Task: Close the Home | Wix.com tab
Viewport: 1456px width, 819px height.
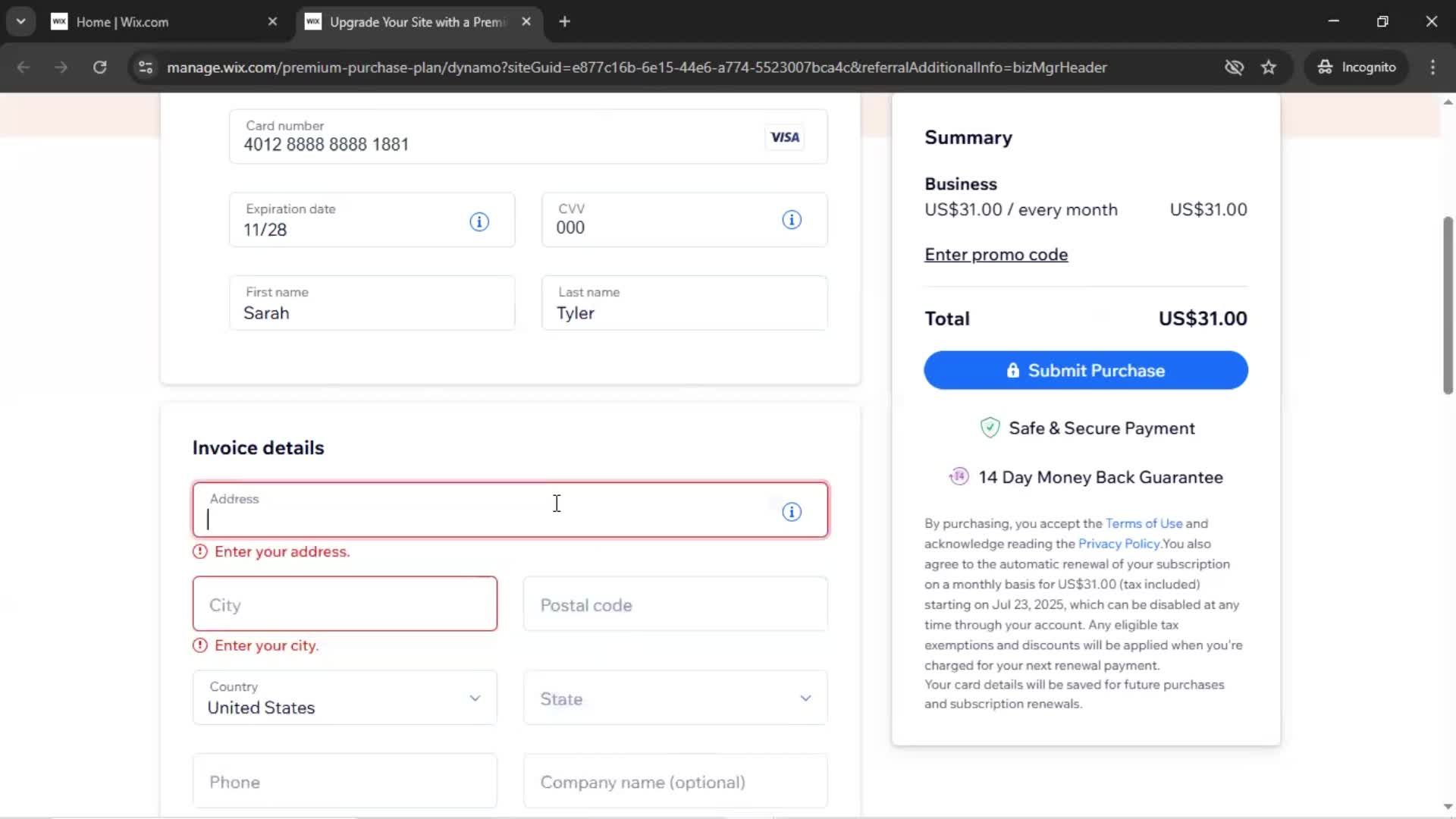Action: 272,22
